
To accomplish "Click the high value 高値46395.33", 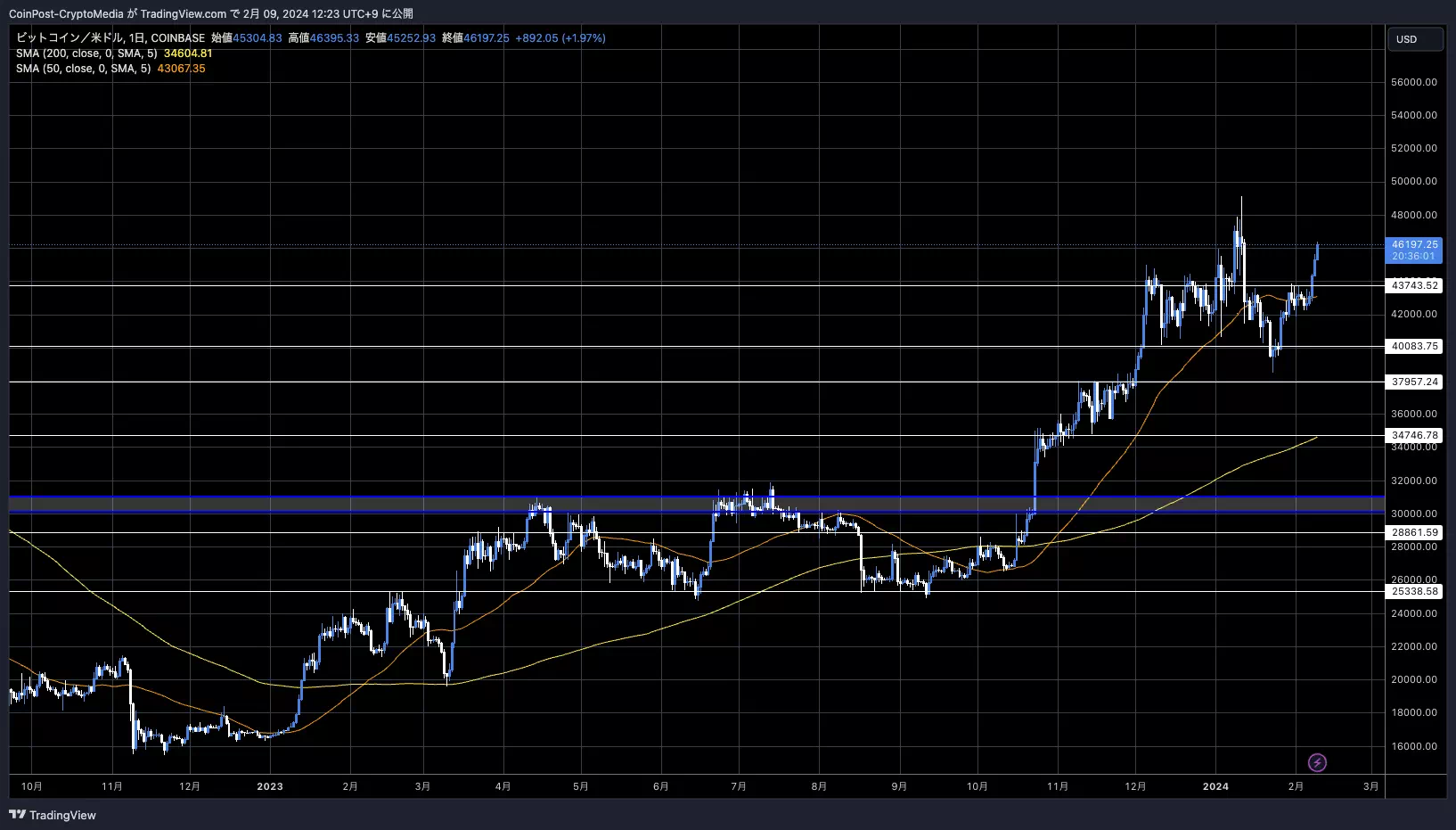I will click(323, 38).
